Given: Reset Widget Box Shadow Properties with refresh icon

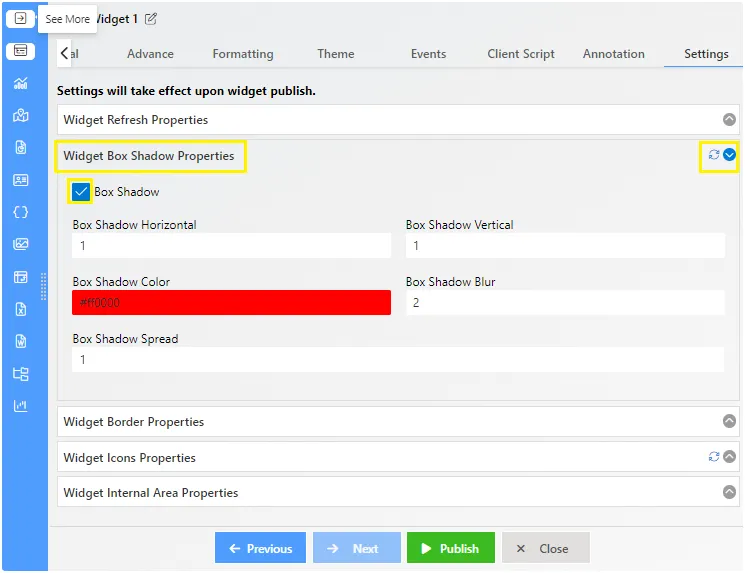Looking at the screenshot, I should coord(714,155).
